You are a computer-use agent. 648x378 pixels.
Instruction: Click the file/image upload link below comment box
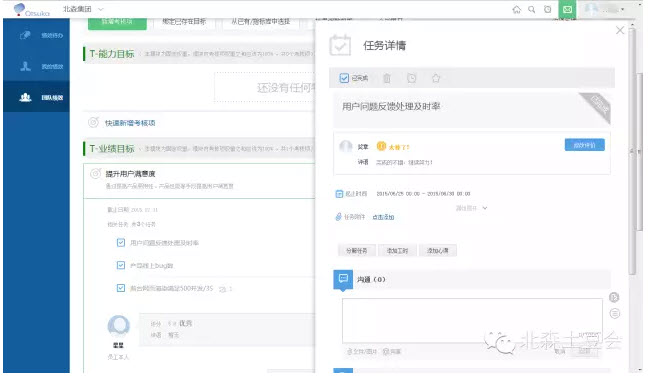[362, 352]
